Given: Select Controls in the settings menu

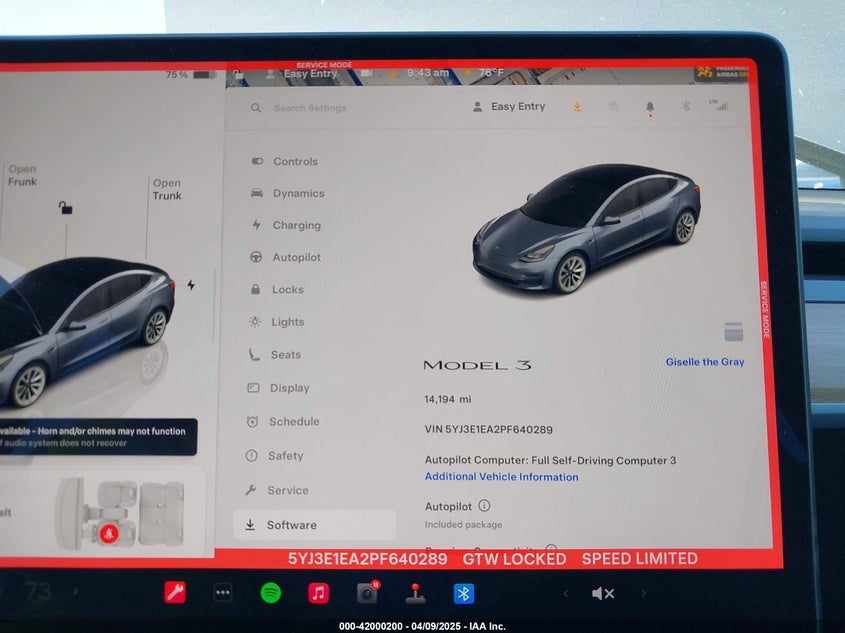Looking at the screenshot, I should 295,161.
